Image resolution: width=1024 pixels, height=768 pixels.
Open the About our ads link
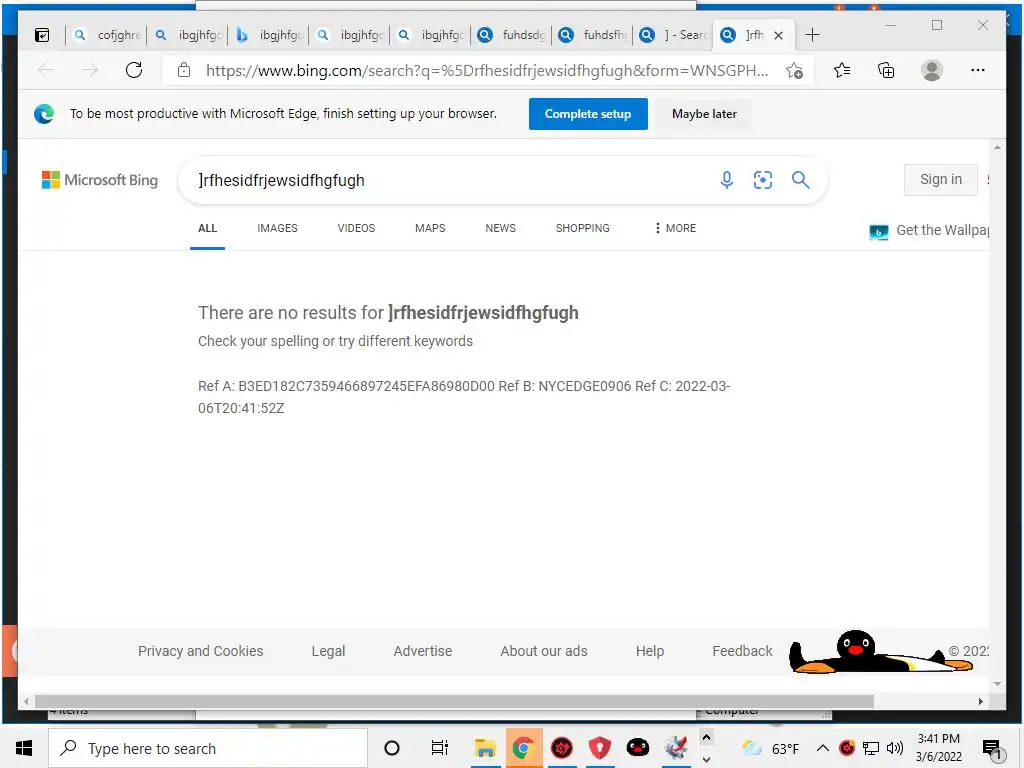coord(543,651)
